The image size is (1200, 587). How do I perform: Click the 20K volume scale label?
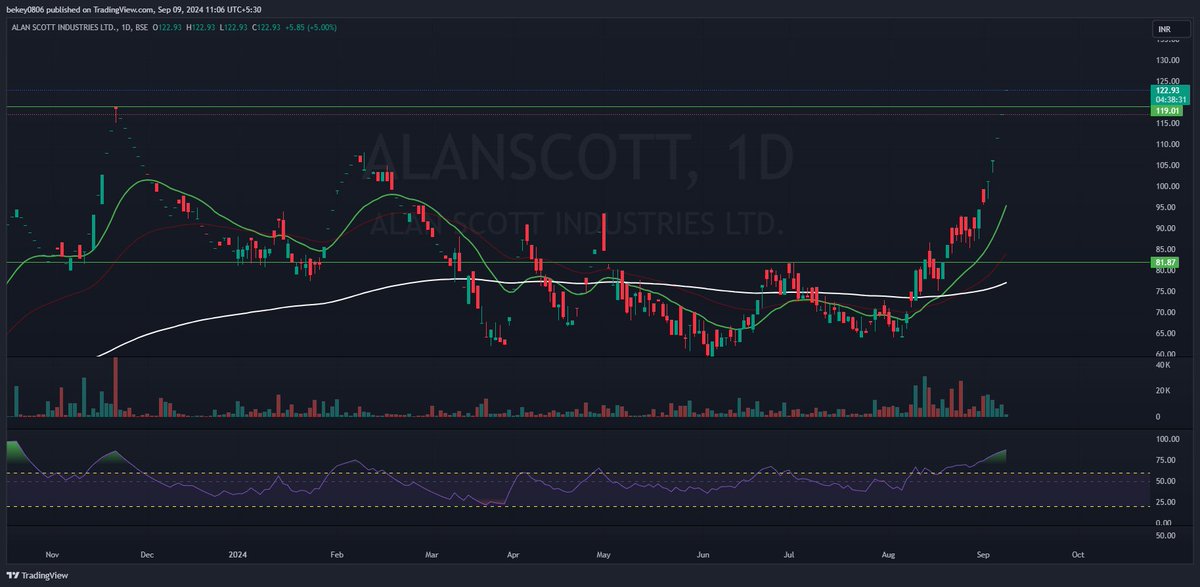click(x=1161, y=390)
